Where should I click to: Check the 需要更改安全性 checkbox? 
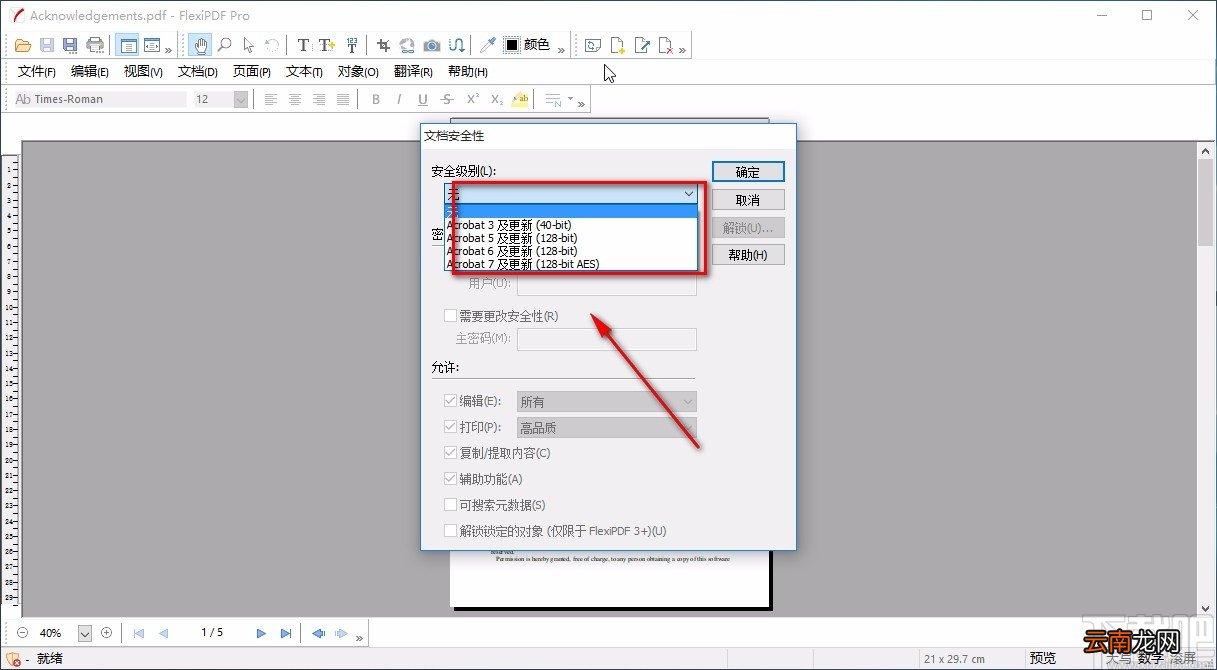451,316
